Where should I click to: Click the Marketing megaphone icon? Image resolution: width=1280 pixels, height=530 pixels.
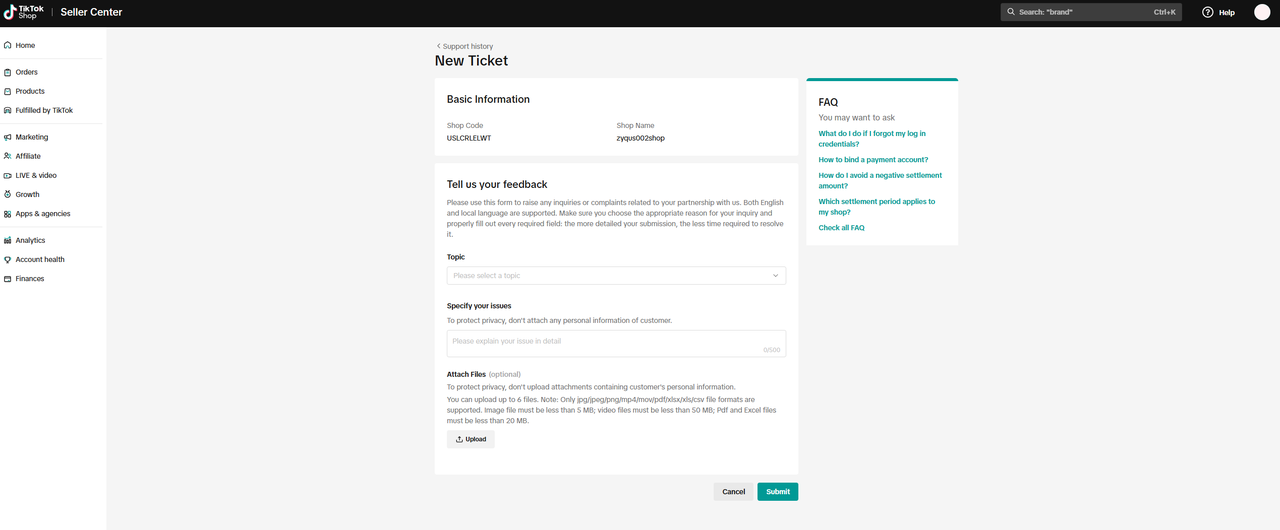[x=8, y=137]
